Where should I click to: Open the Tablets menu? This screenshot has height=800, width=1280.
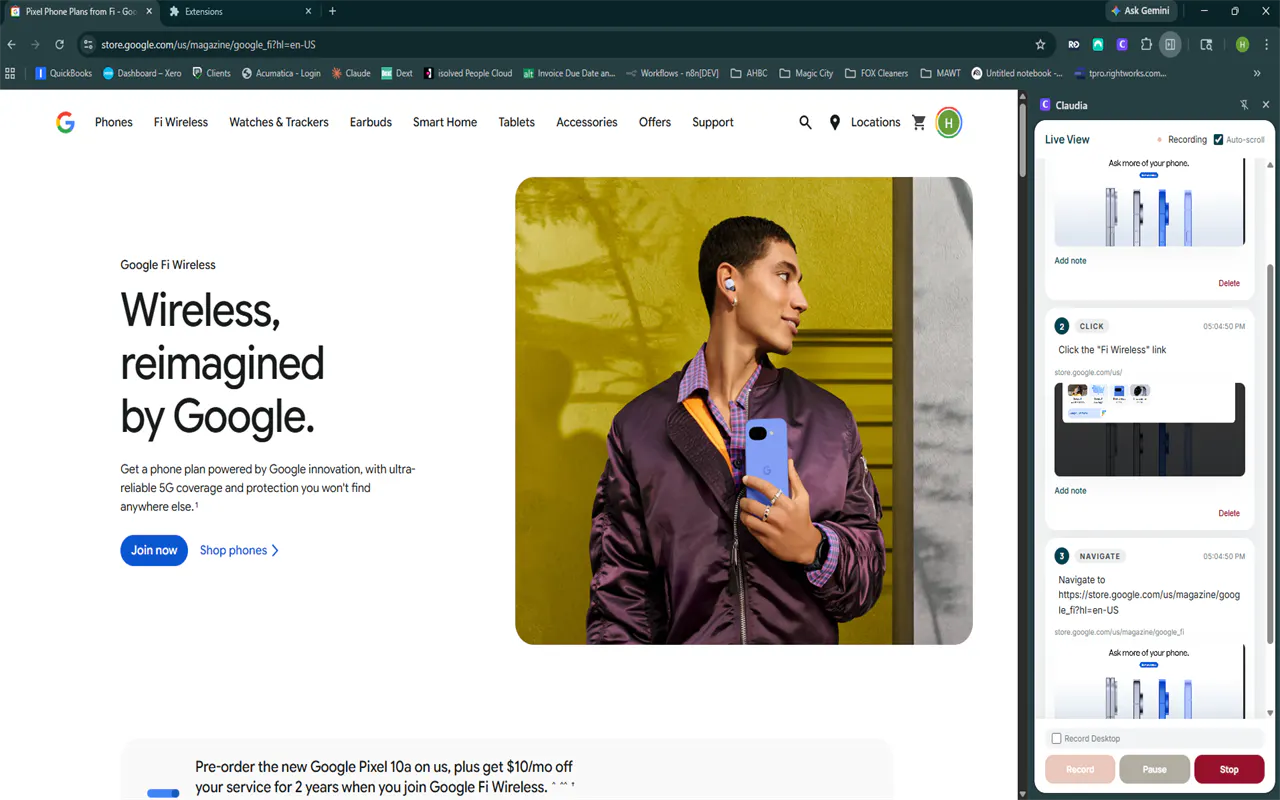coord(517,122)
